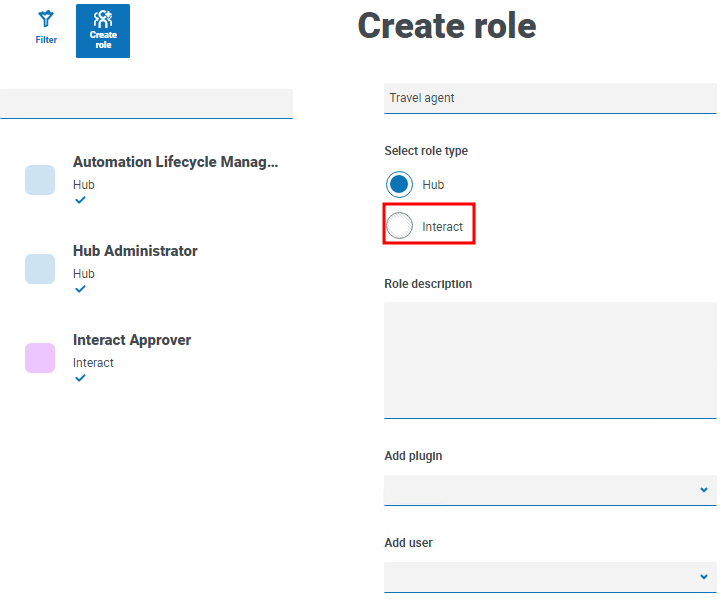Select the Interact role type radio button
Image resolution: width=725 pixels, height=601 pixels.
[400, 227]
